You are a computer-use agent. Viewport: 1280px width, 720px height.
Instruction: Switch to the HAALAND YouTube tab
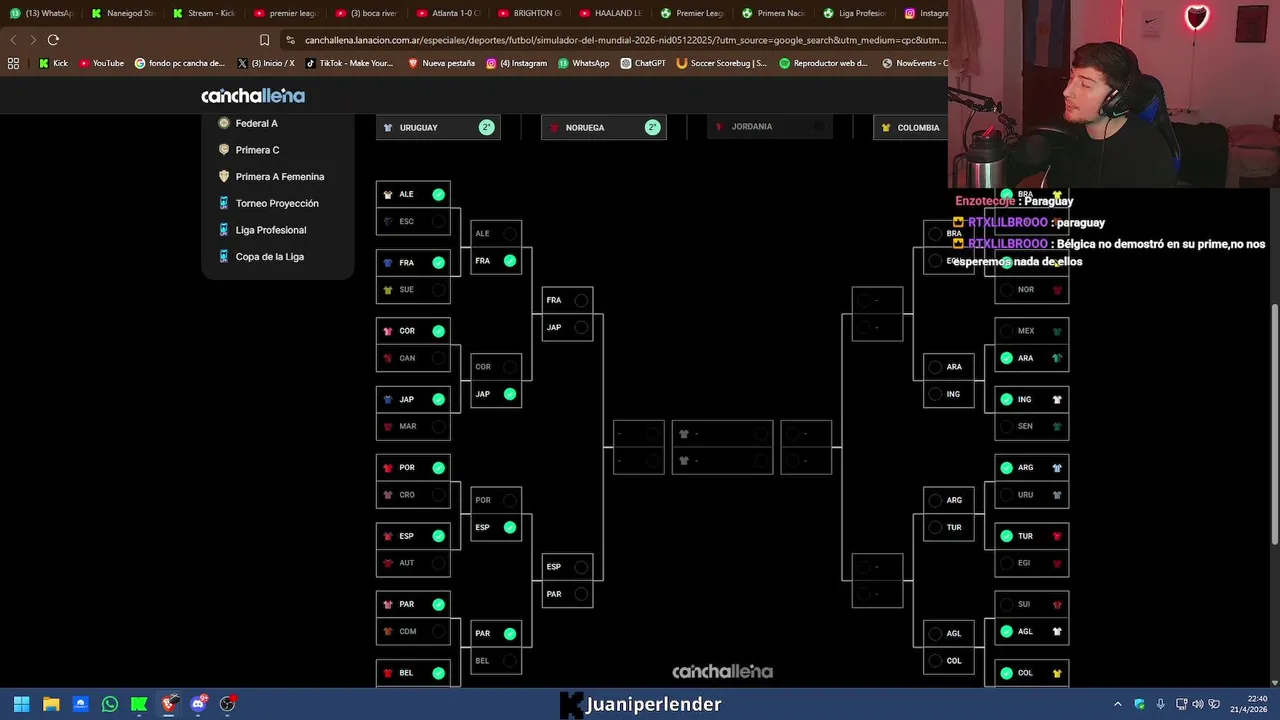pyautogui.click(x=612, y=13)
